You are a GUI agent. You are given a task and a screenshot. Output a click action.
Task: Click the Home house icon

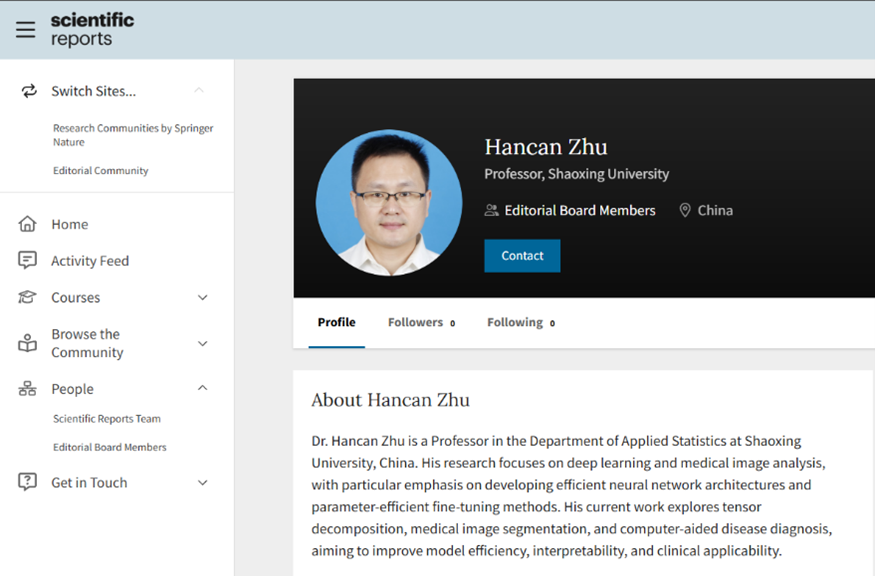[x=28, y=224]
